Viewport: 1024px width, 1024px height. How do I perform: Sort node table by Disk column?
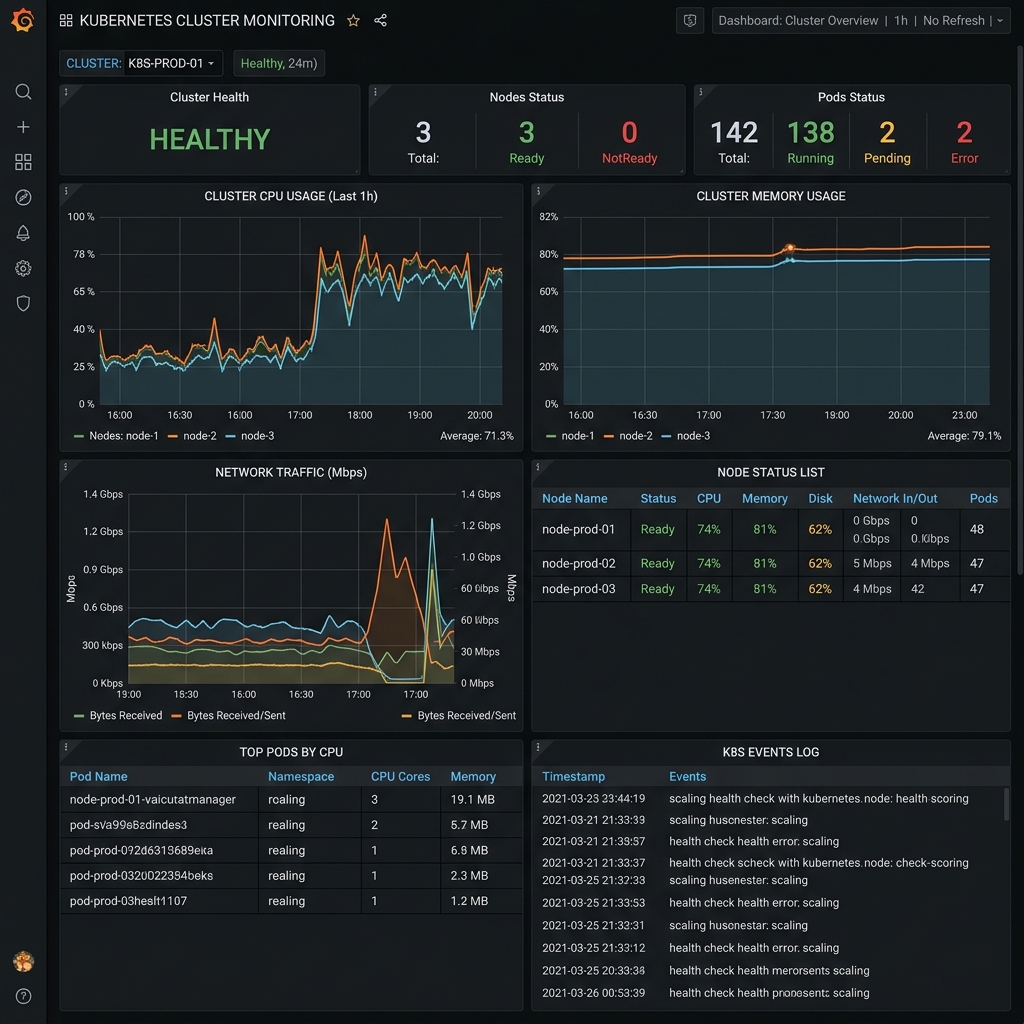(820, 498)
